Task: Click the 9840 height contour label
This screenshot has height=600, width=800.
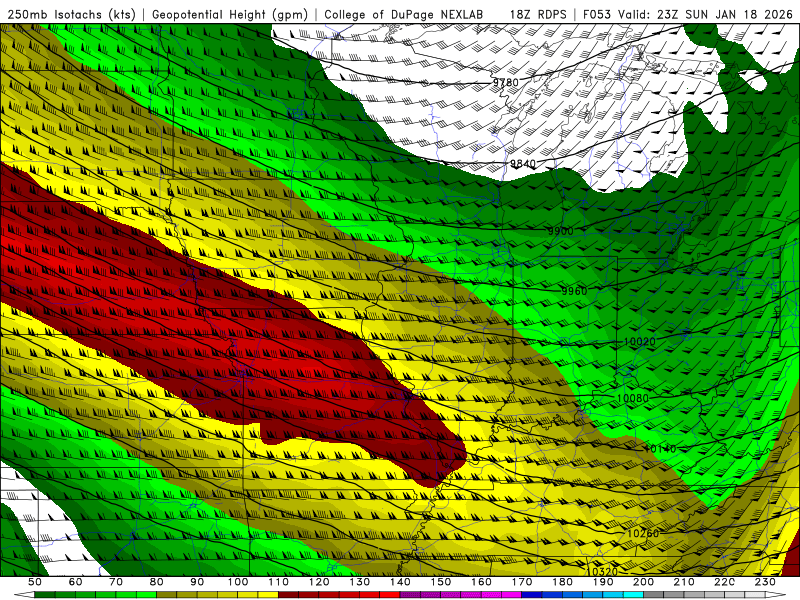Action: click(x=523, y=164)
